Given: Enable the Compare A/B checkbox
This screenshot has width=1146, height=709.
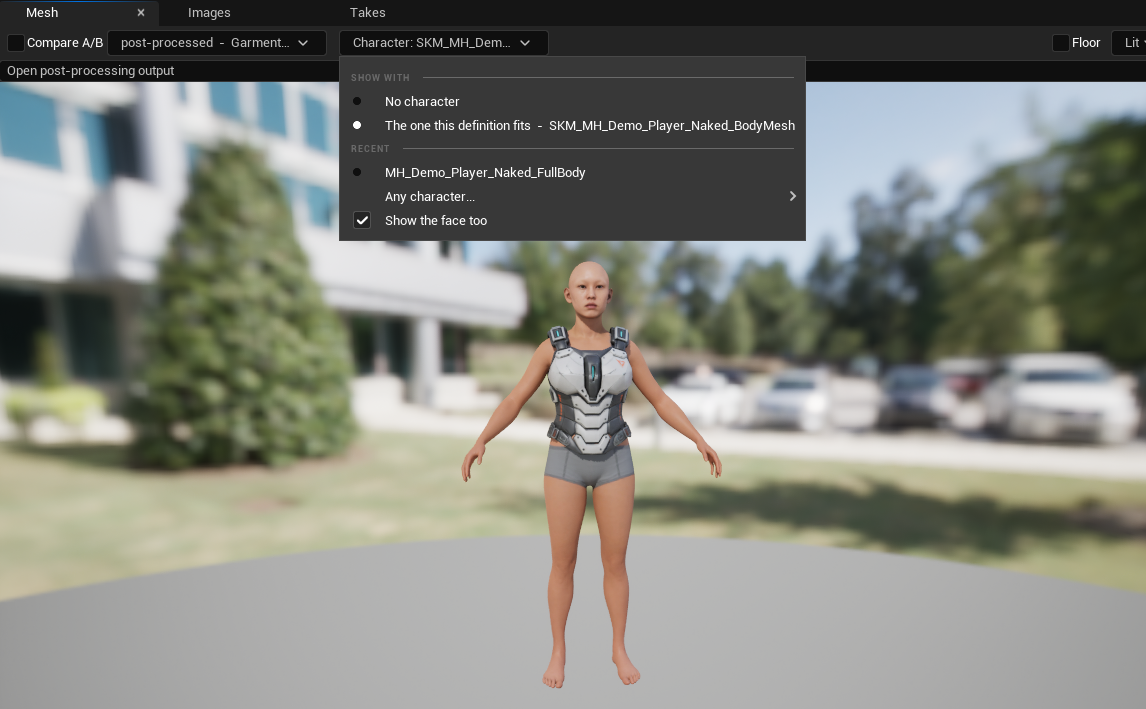Looking at the screenshot, I should coord(15,42).
